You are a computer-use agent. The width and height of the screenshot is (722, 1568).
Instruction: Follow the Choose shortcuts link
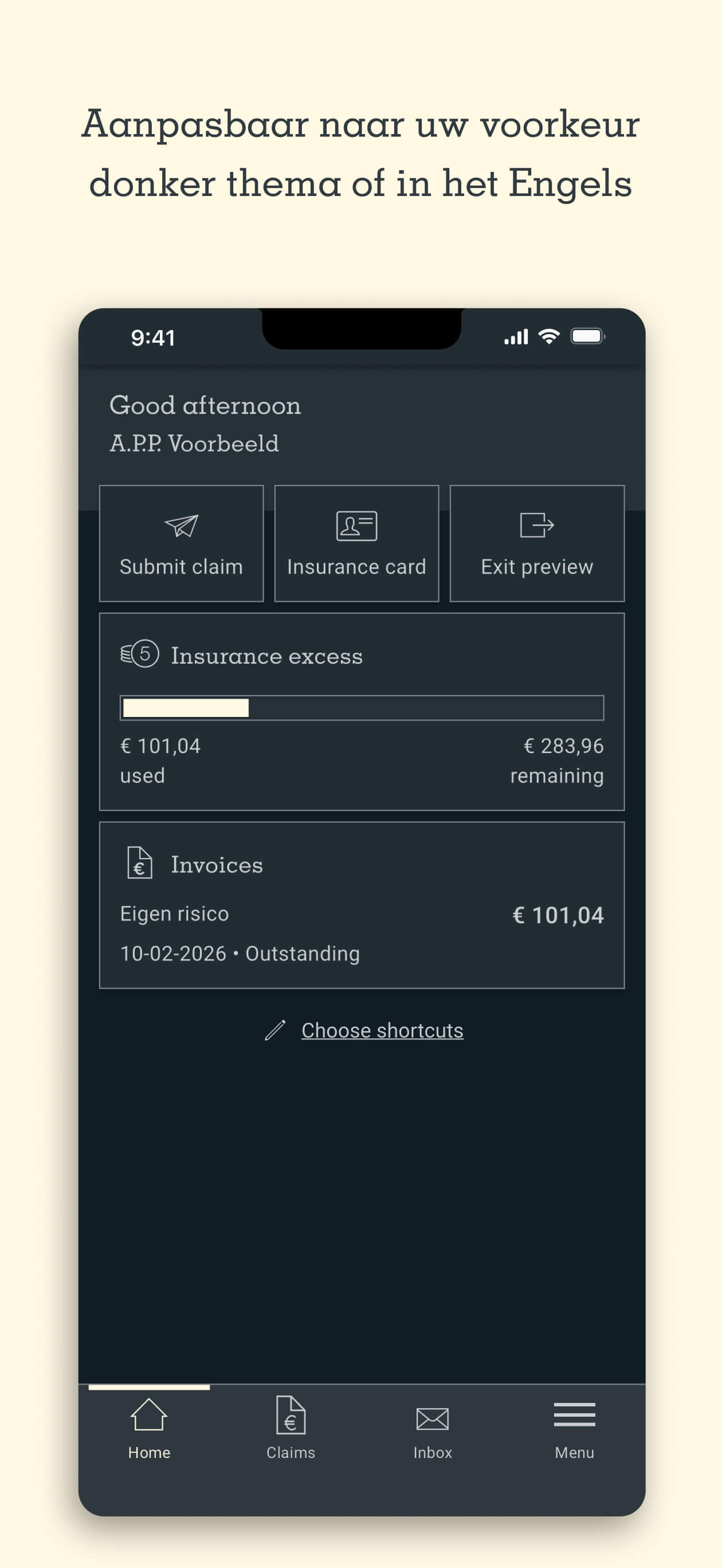[x=382, y=1030]
